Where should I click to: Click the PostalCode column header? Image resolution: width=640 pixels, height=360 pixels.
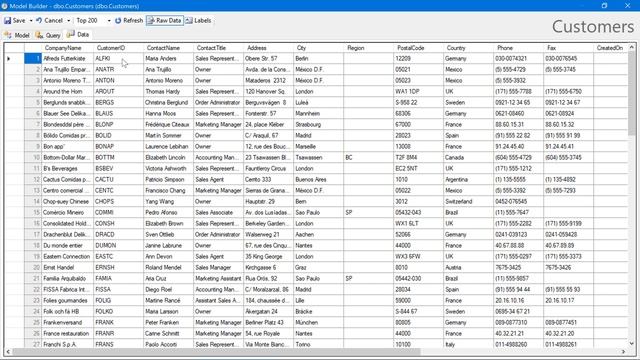[x=418, y=48]
